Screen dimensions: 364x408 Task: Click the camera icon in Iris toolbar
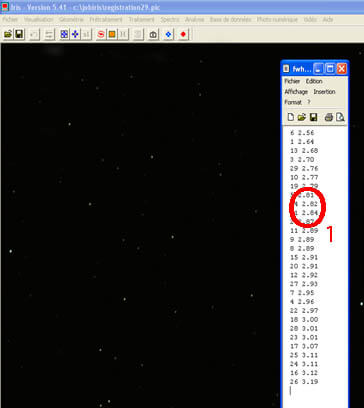[153, 34]
